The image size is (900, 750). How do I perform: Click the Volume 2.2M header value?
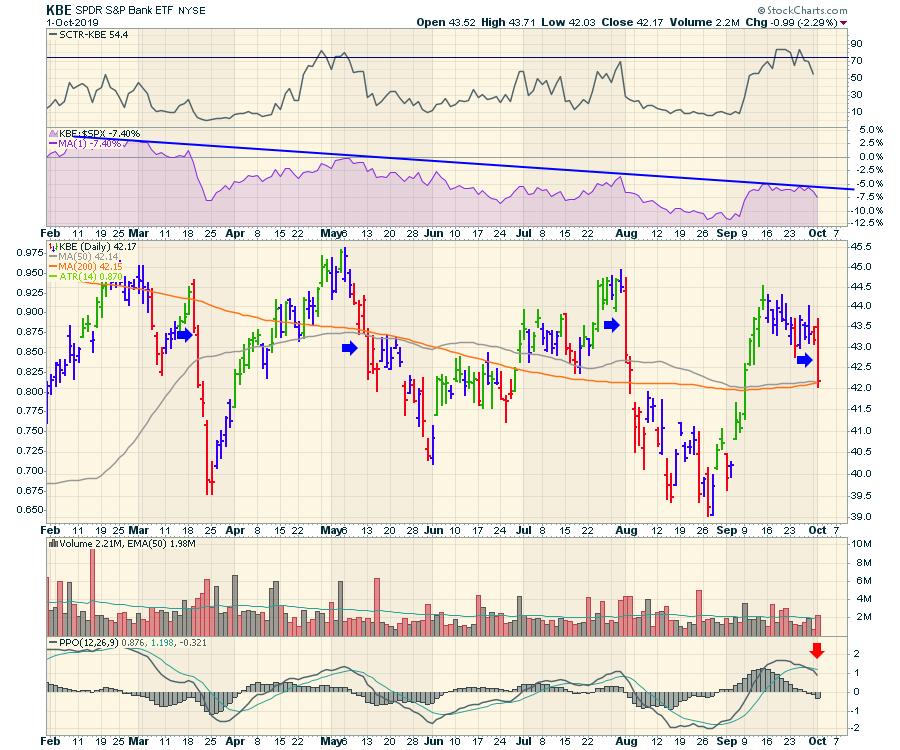[704, 22]
